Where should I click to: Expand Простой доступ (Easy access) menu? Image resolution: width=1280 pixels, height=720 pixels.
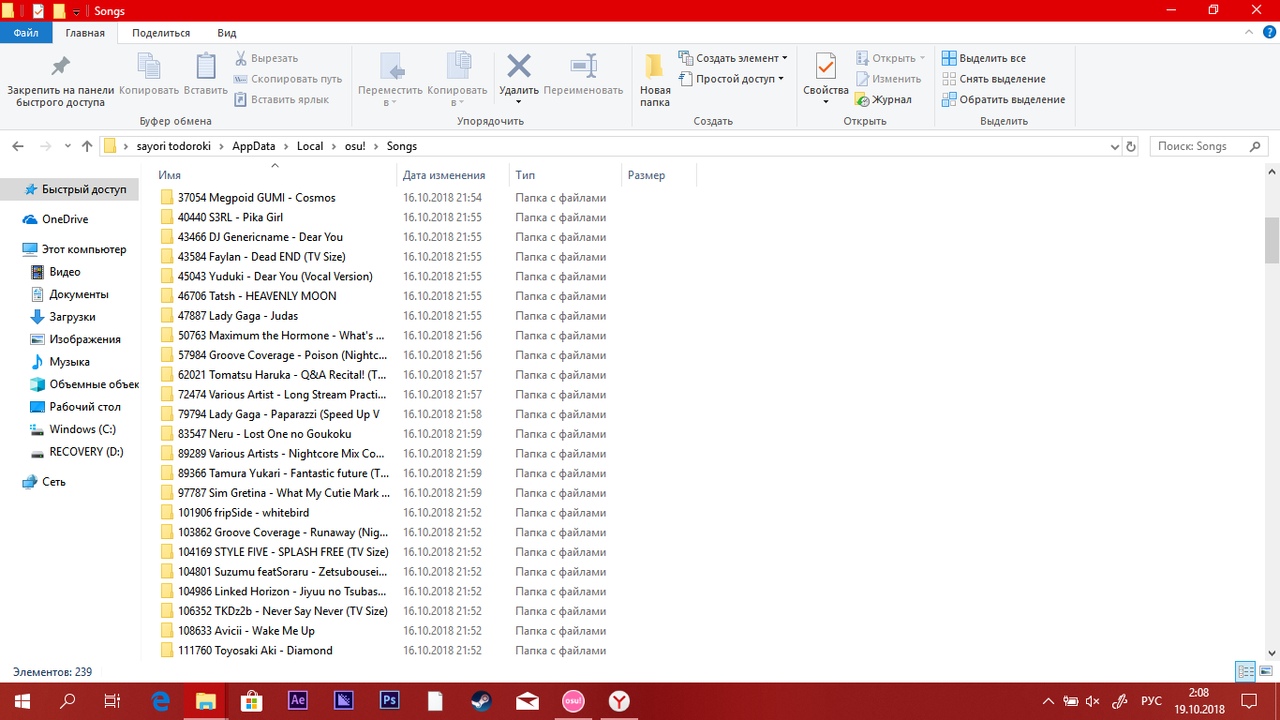coord(731,79)
